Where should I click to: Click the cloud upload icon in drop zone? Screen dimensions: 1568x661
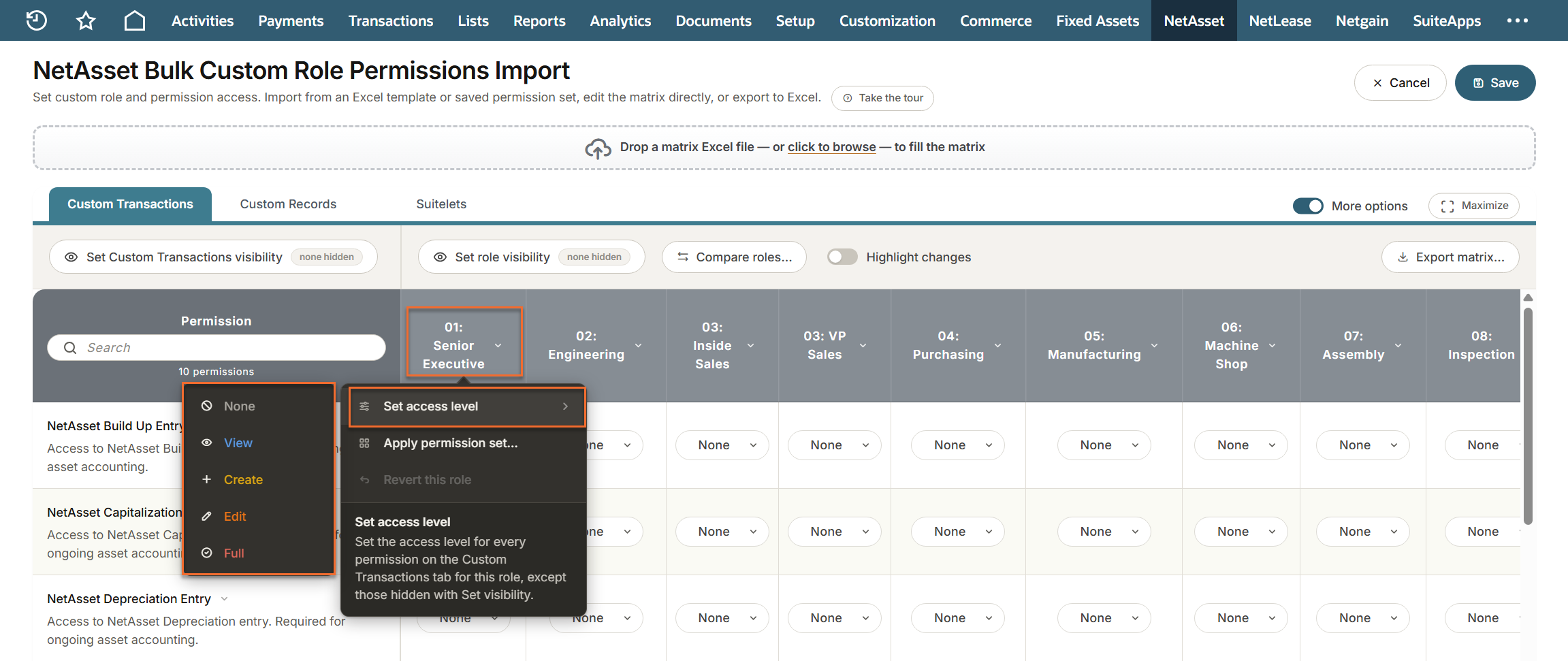point(598,148)
